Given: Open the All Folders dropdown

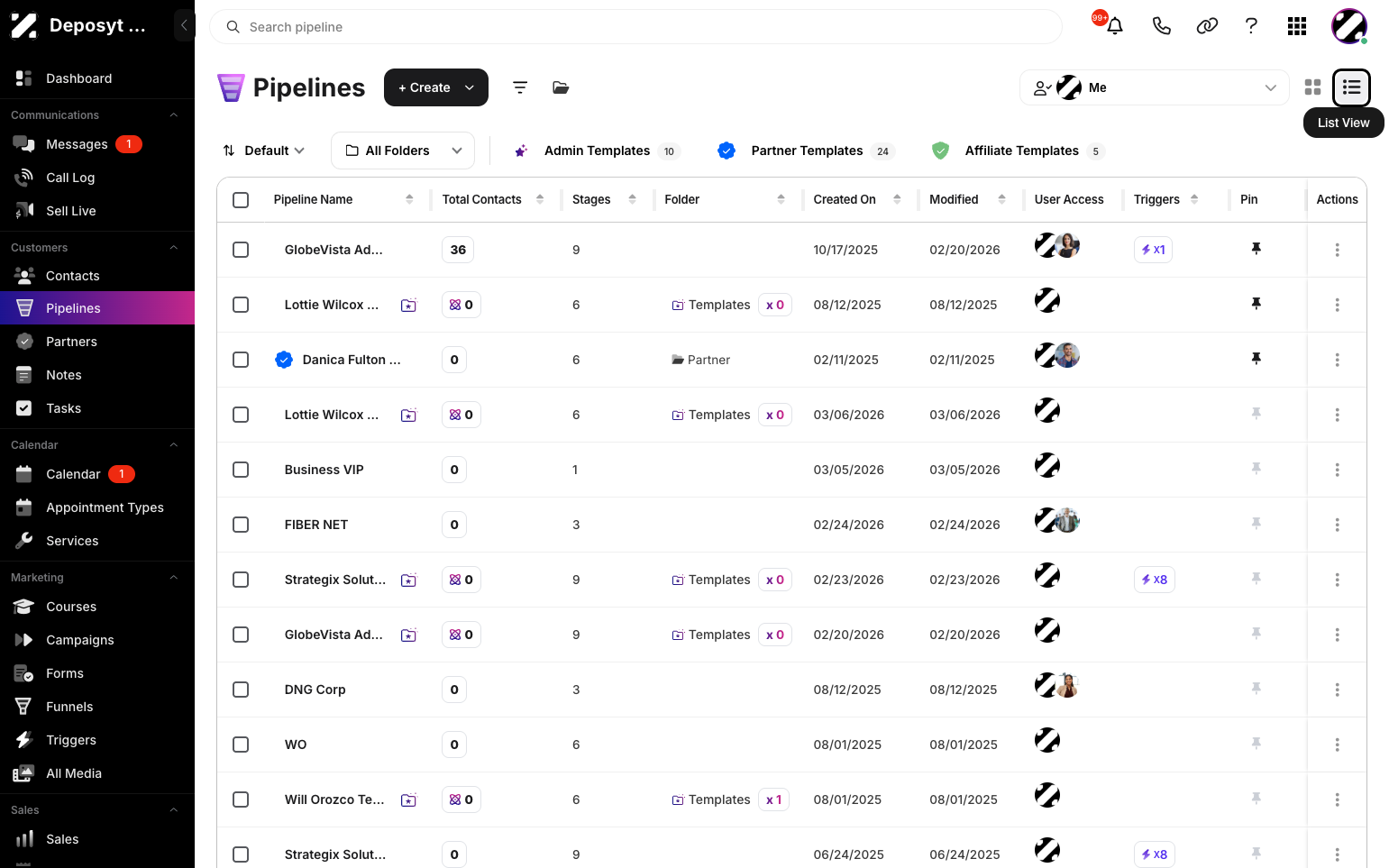Looking at the screenshot, I should click(403, 151).
